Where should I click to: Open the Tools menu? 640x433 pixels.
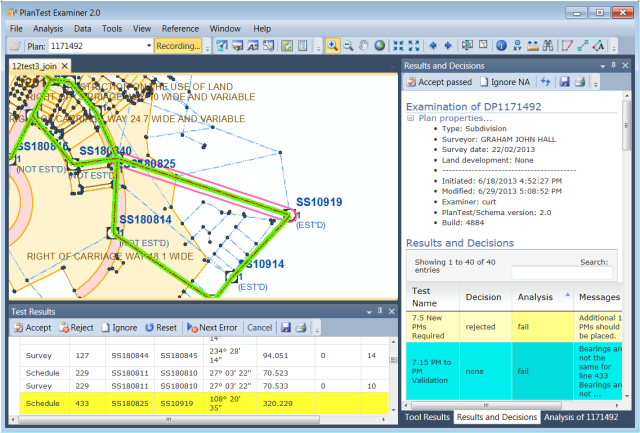coord(112,29)
